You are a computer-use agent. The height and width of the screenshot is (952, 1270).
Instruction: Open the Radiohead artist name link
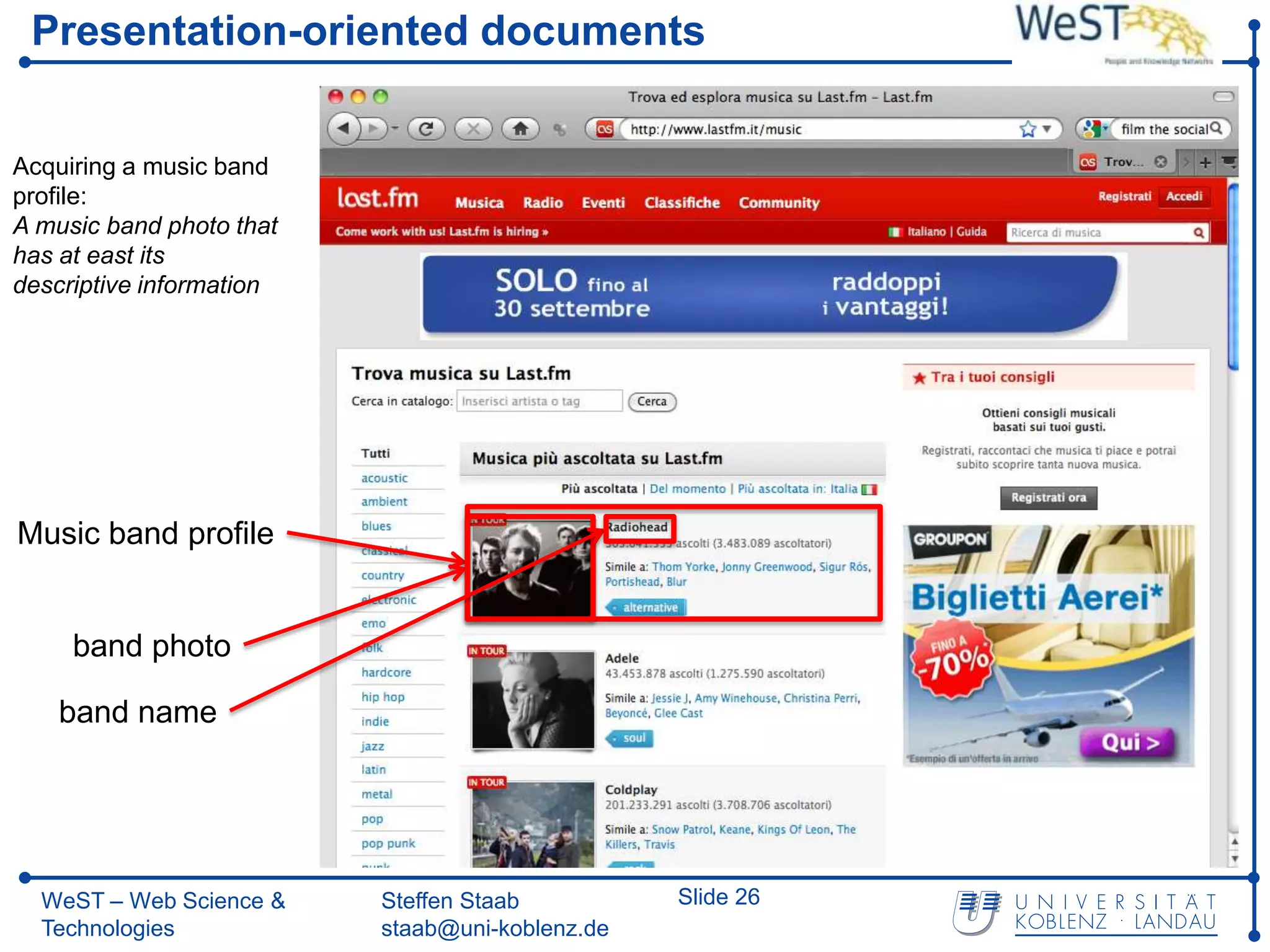[637, 527]
